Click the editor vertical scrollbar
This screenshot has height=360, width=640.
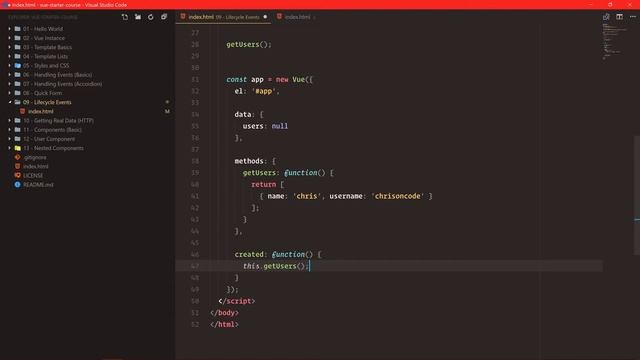637,195
